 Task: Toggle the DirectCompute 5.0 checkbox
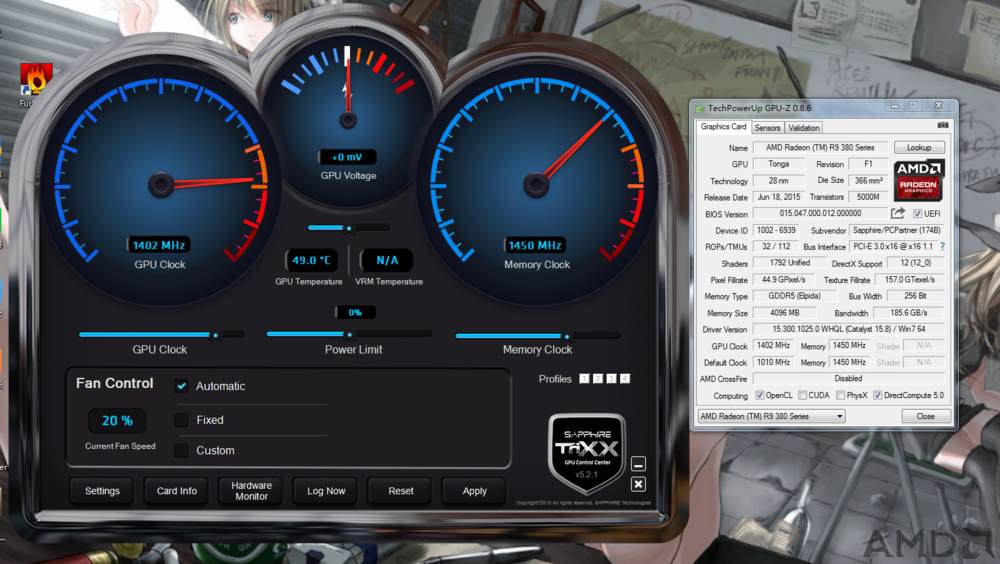[878, 396]
